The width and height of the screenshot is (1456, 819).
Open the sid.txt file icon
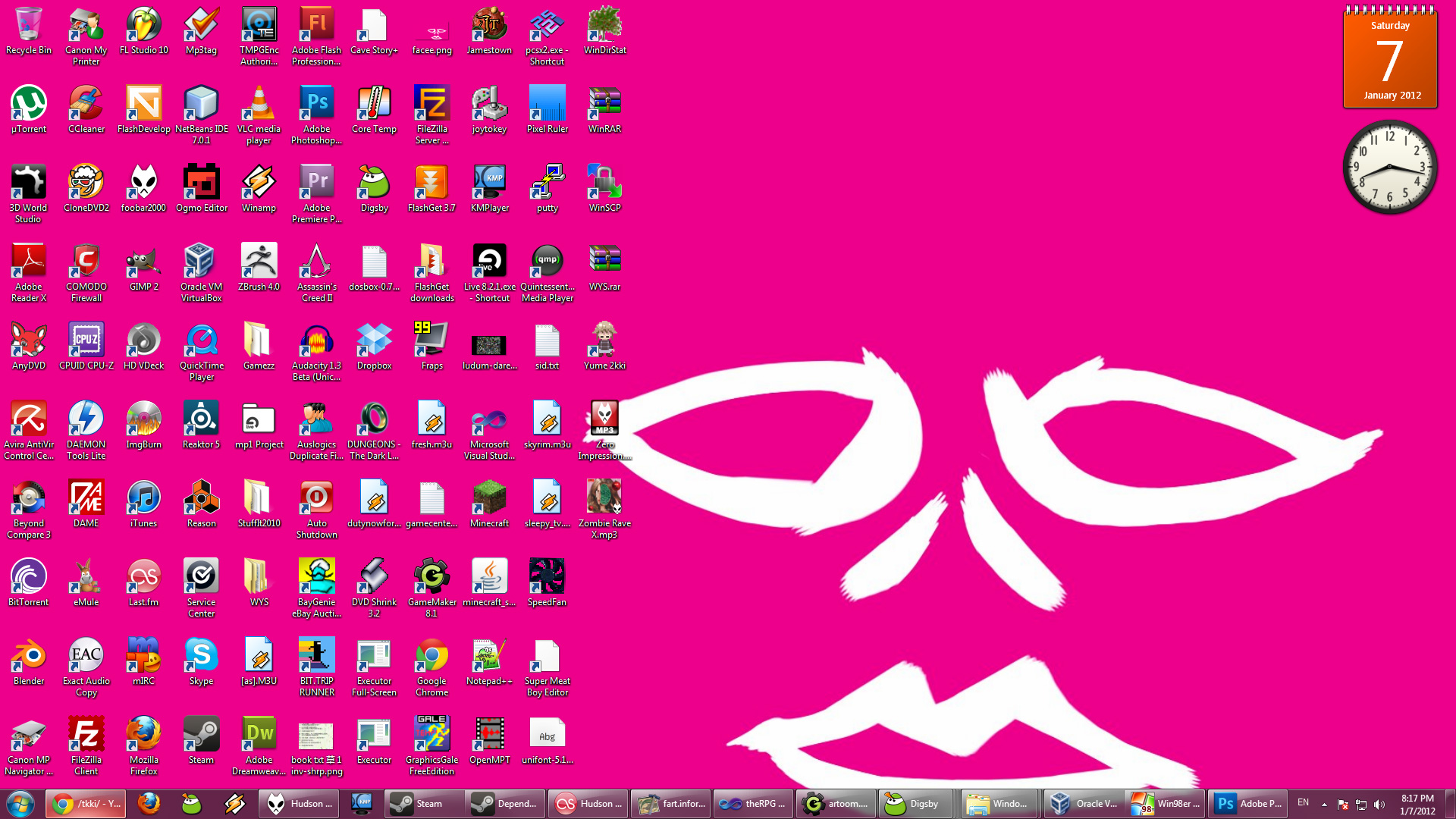pyautogui.click(x=548, y=347)
